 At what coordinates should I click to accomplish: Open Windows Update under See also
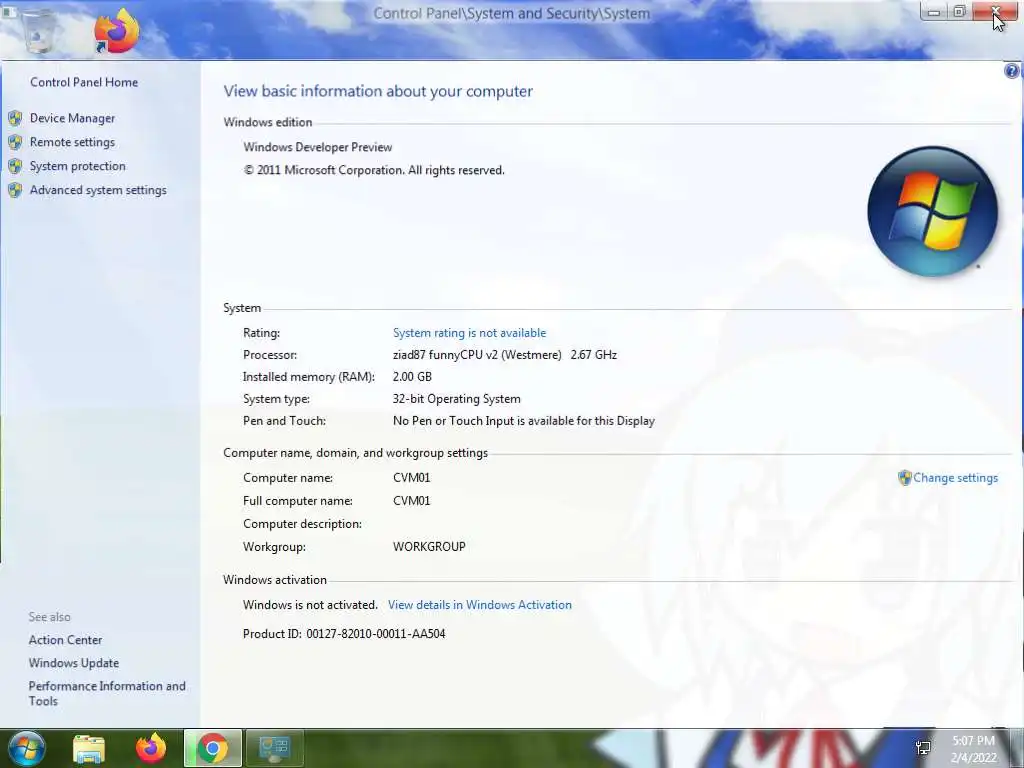coord(74,663)
